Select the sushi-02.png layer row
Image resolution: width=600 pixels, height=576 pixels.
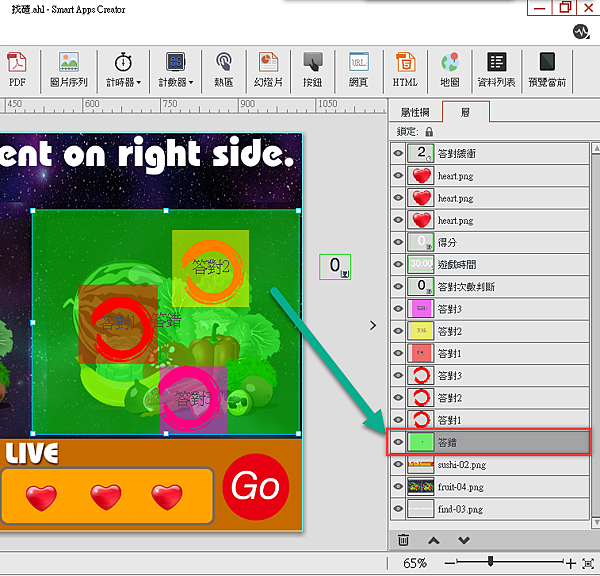coord(490,465)
